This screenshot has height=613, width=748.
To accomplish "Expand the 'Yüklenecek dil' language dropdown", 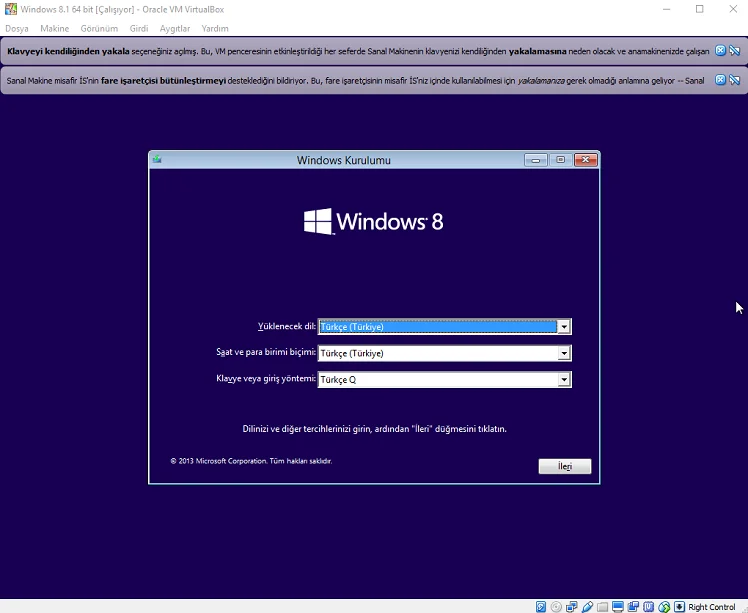I will tap(564, 327).
